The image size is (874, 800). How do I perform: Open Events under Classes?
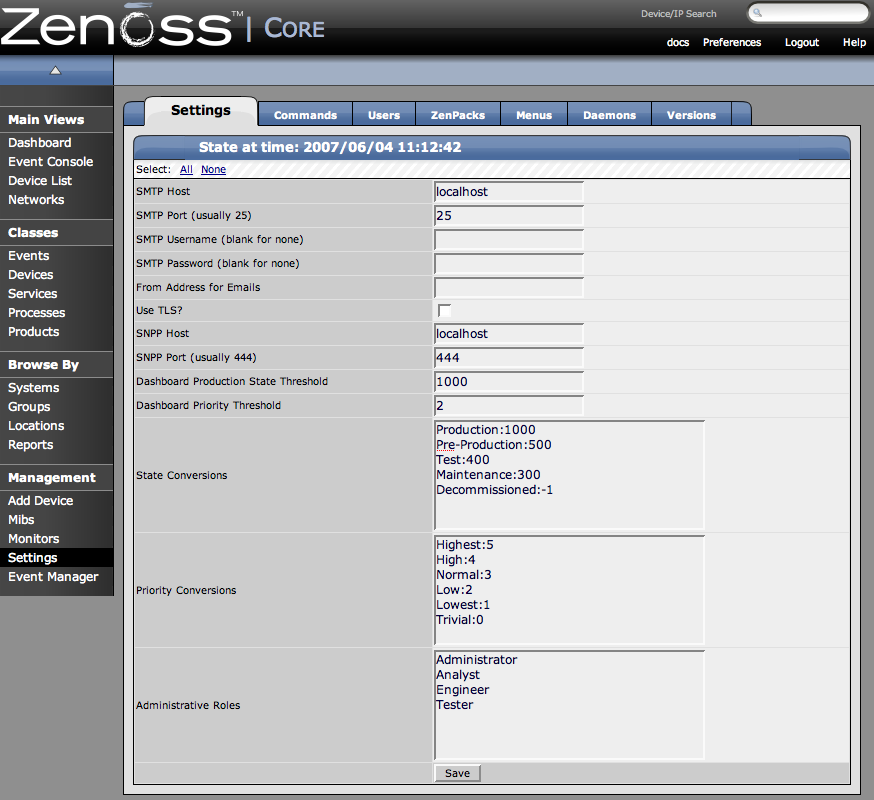(x=29, y=256)
